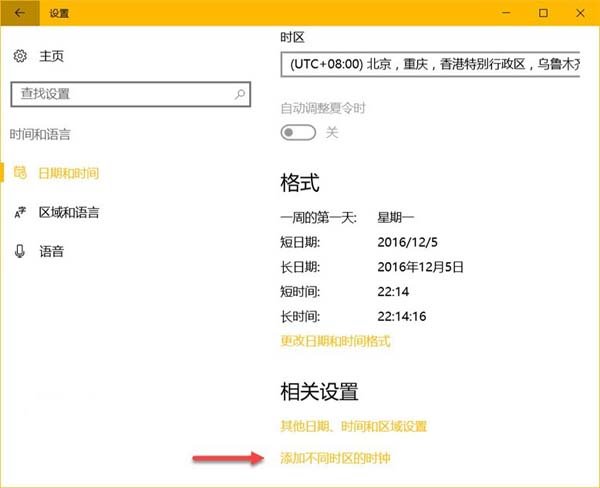Click the calendar clock icon for 日期和时间
The width and height of the screenshot is (600, 488).
20,173
